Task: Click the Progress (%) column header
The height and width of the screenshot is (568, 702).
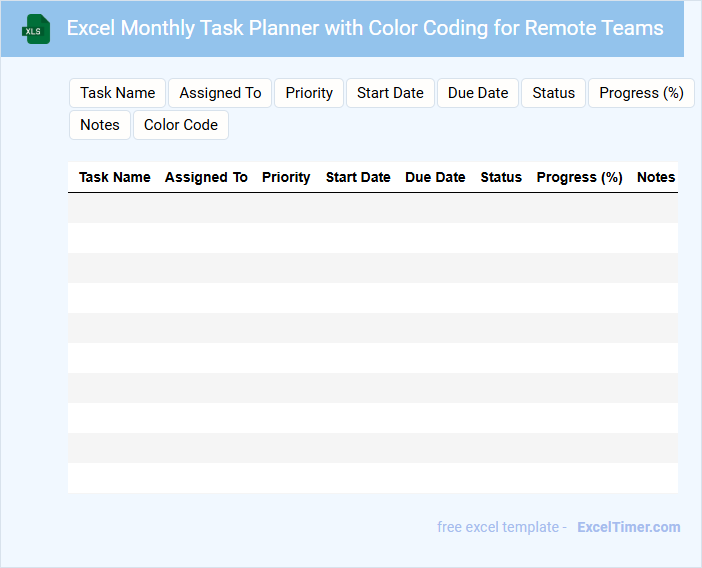Action: click(580, 177)
